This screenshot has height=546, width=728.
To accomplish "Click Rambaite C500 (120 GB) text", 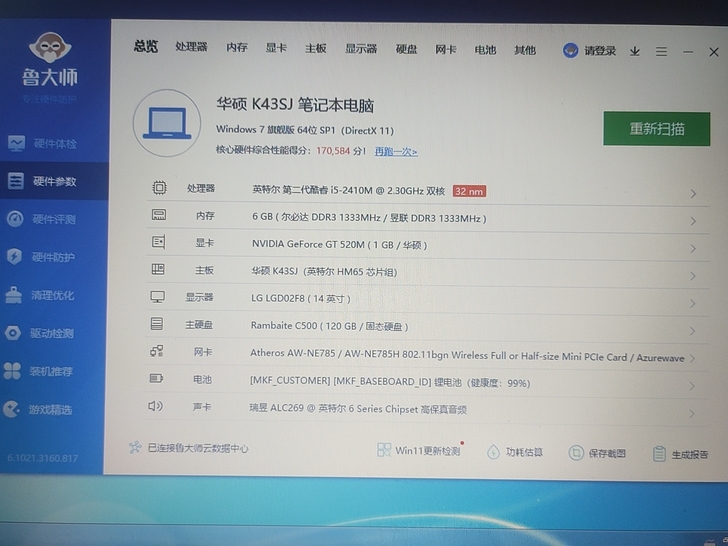I will click(x=330, y=326).
